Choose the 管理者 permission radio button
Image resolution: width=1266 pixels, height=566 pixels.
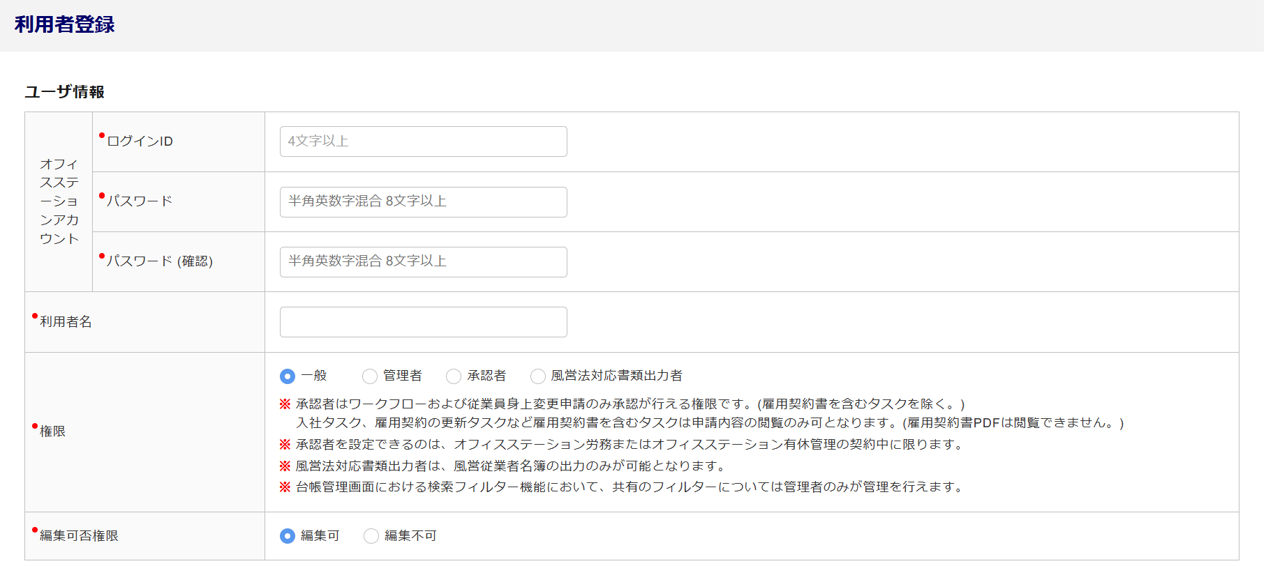tap(370, 376)
